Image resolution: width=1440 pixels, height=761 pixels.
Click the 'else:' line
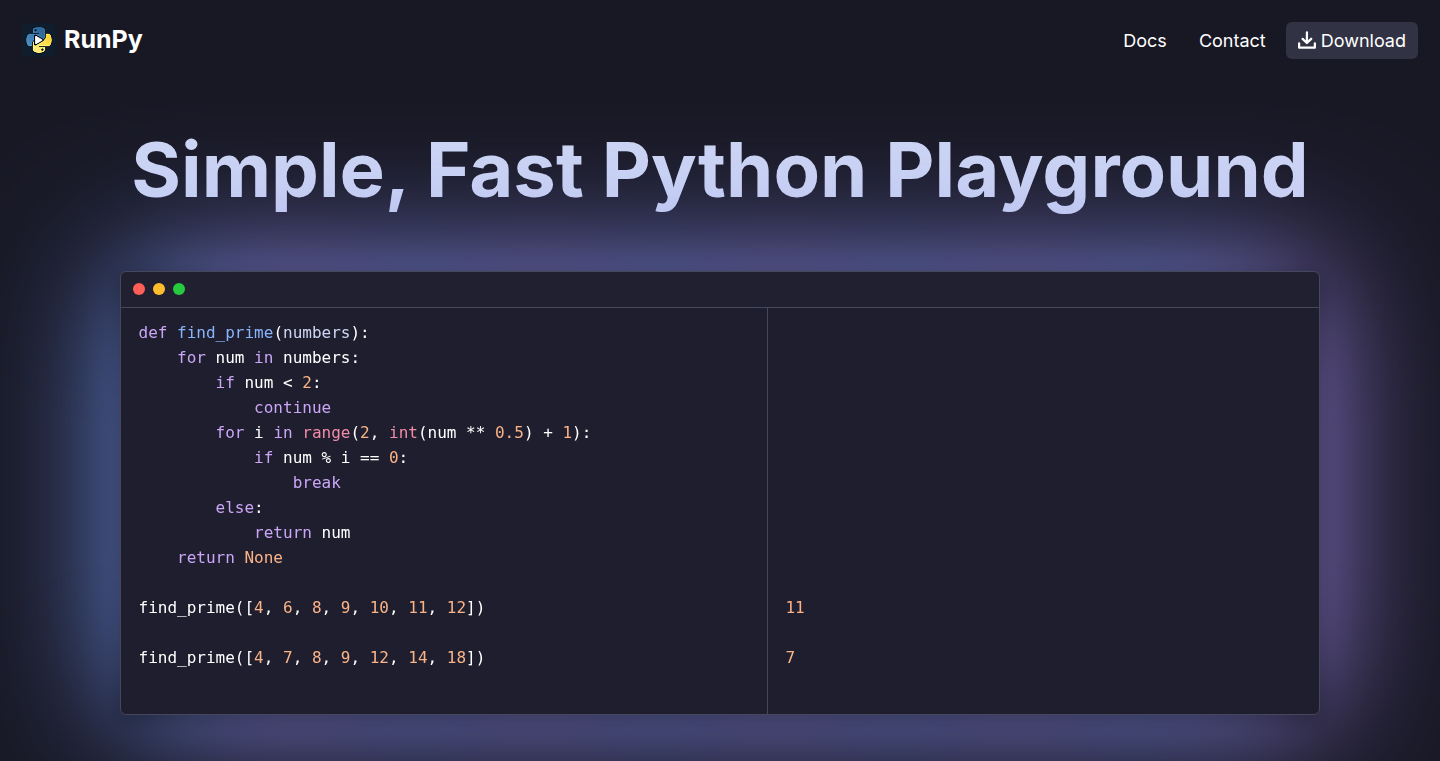(x=239, y=507)
